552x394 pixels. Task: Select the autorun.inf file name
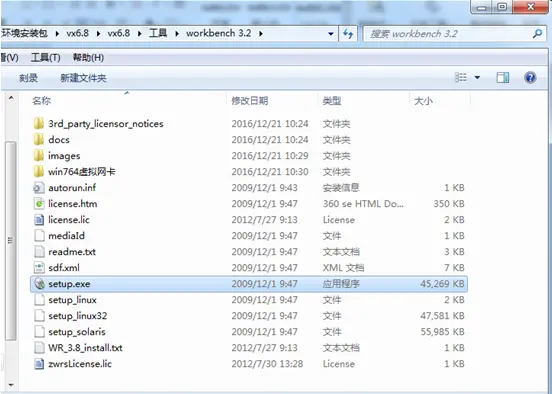(72, 188)
